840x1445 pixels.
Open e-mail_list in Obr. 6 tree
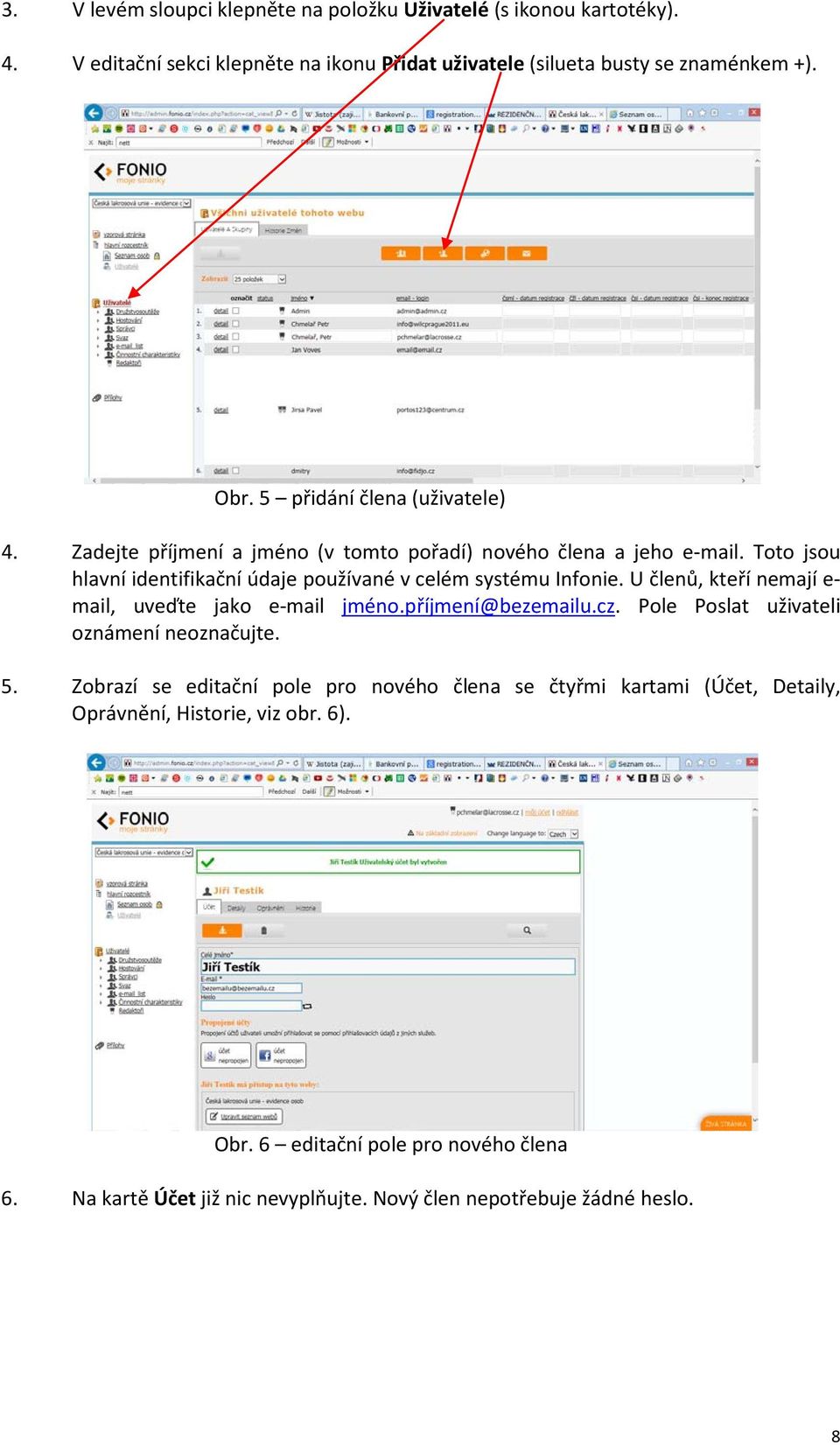132,993
